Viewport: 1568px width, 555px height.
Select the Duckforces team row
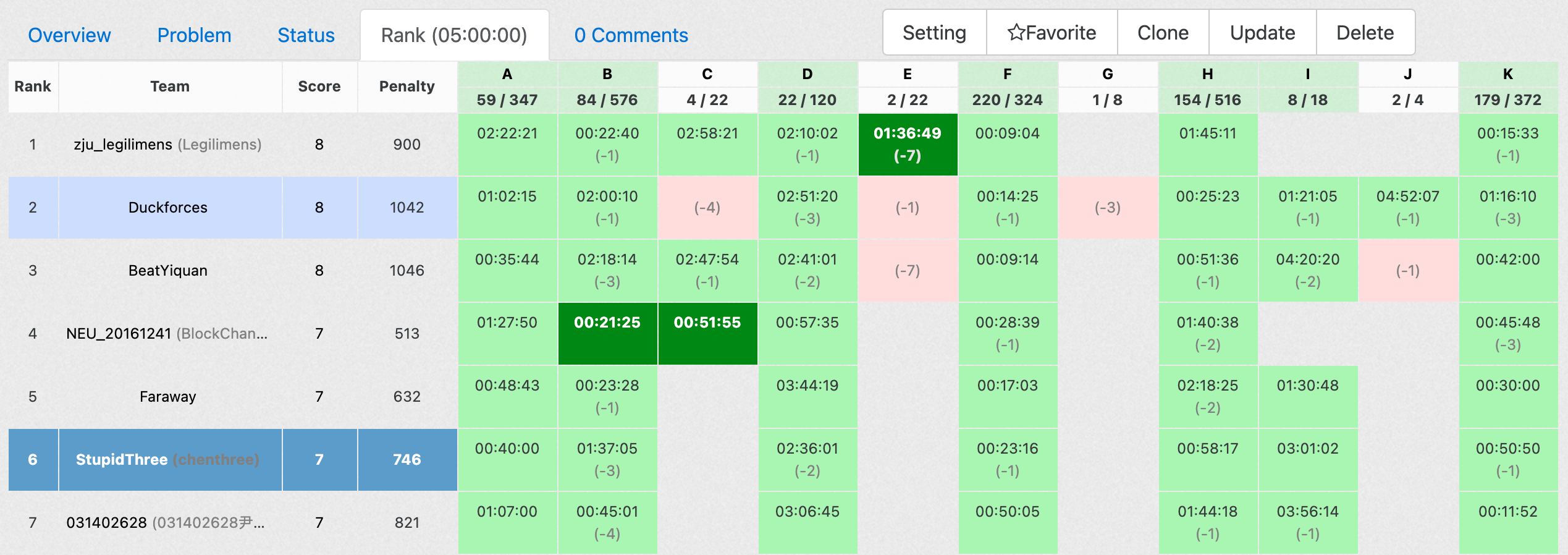click(x=167, y=208)
